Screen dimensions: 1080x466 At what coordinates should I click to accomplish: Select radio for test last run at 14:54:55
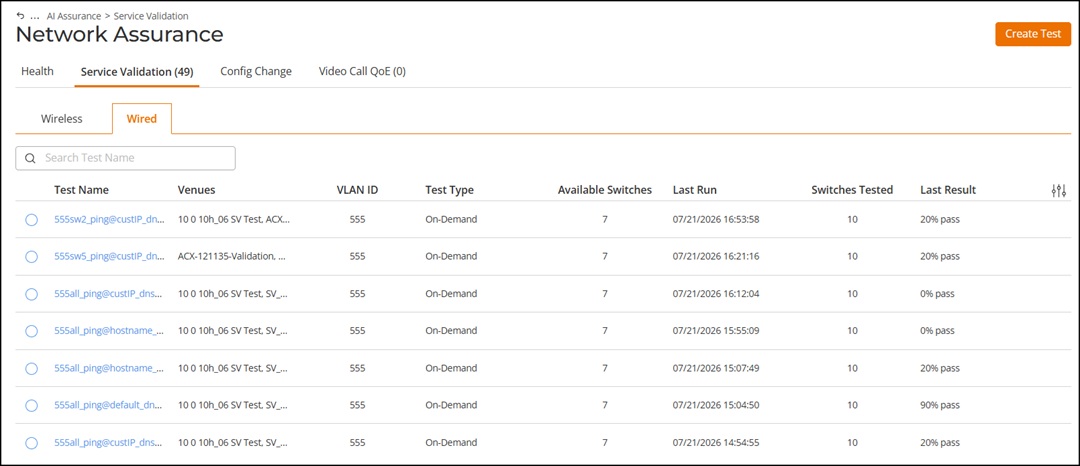pyautogui.click(x=31, y=443)
